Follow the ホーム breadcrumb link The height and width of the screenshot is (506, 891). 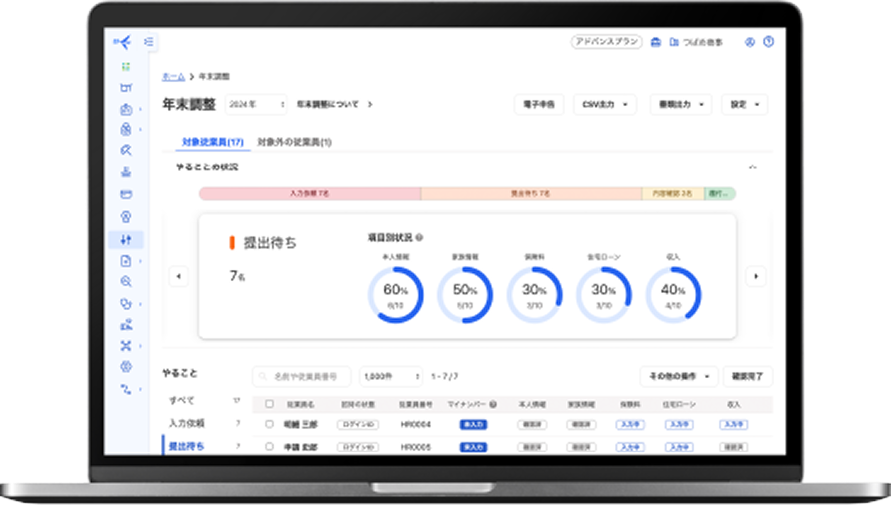(172, 76)
